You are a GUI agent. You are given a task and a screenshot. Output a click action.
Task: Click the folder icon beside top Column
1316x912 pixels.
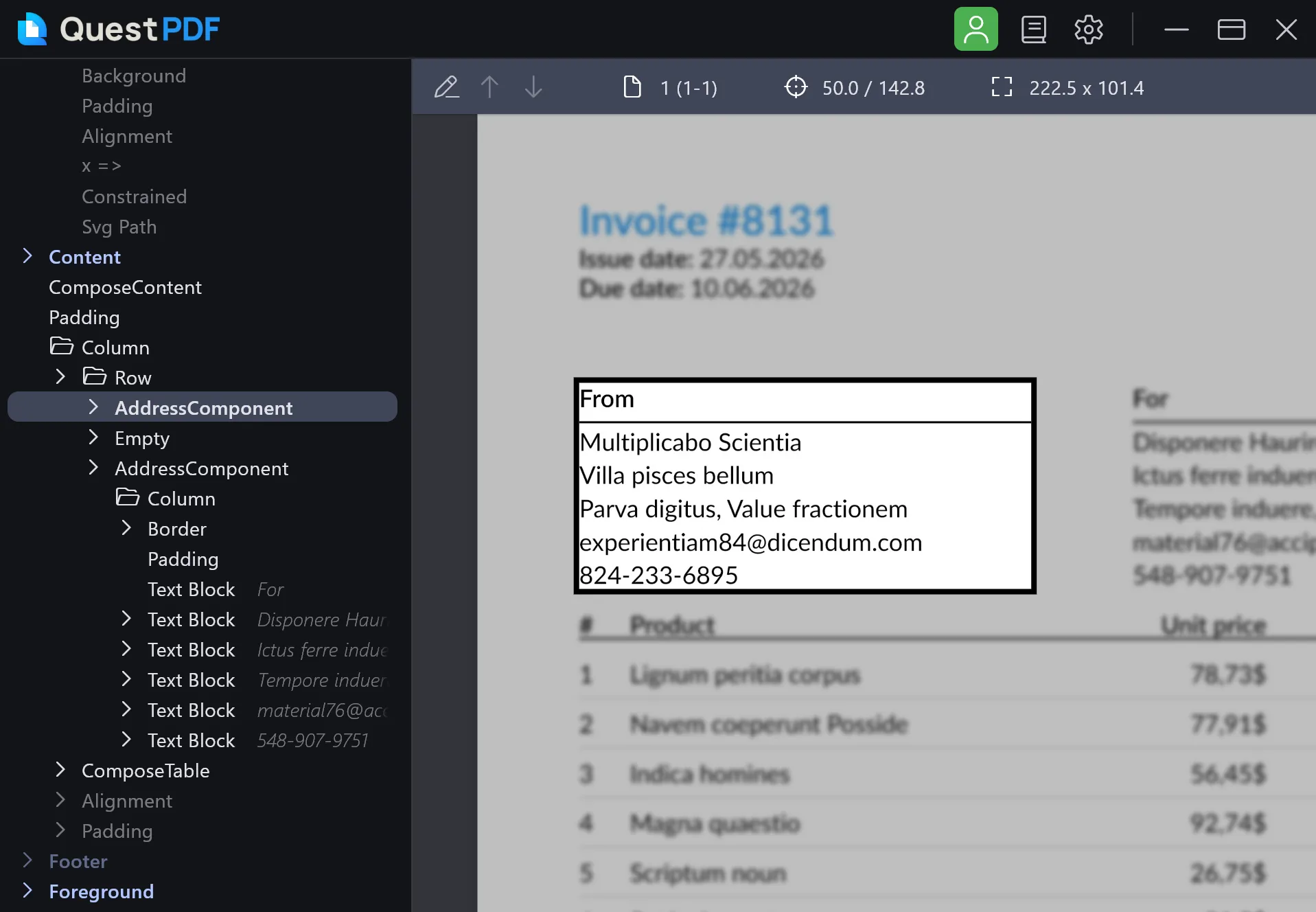click(x=62, y=346)
